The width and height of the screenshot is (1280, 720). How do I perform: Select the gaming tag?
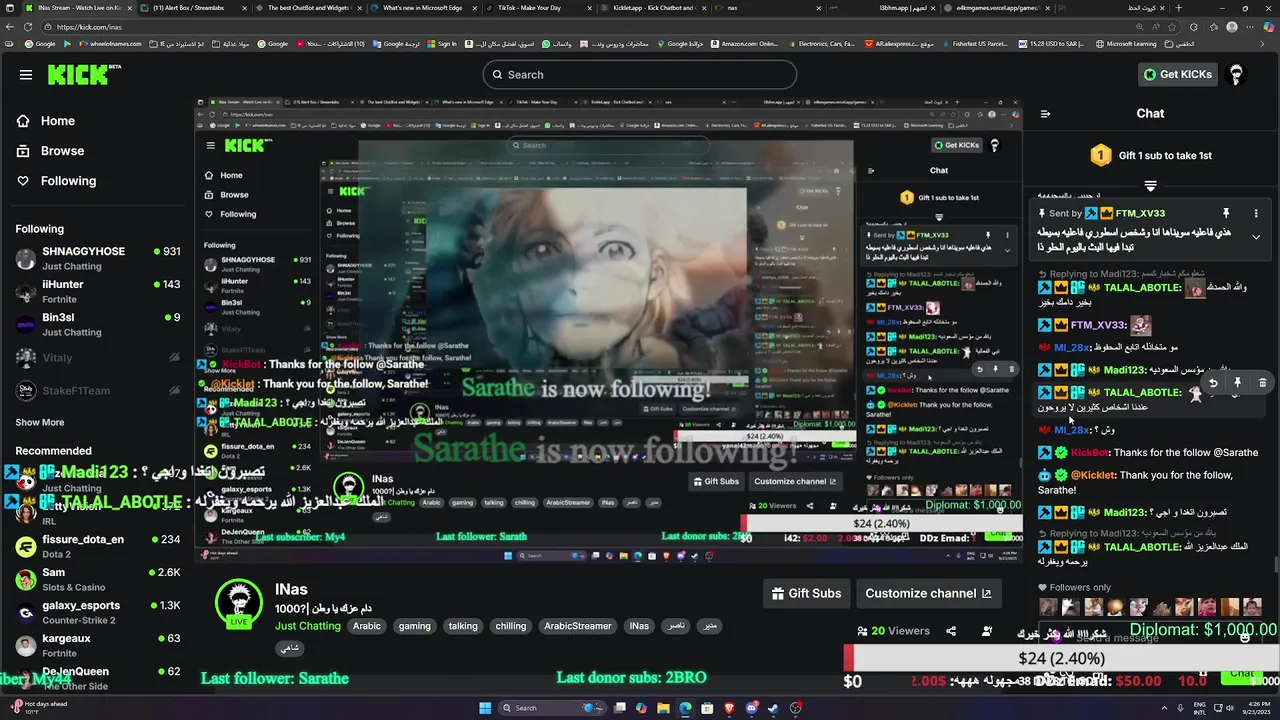[x=414, y=626]
